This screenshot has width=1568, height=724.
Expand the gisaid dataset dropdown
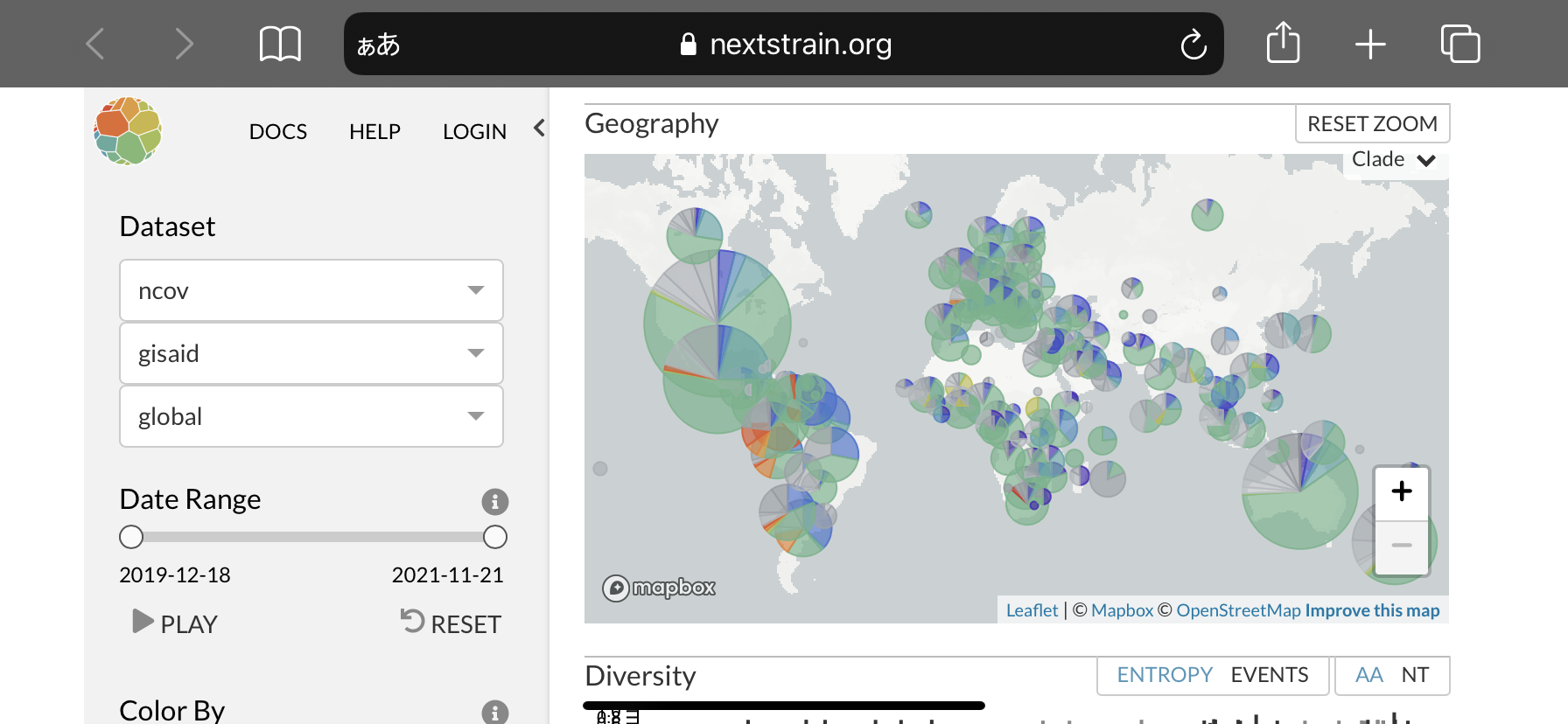tap(311, 353)
